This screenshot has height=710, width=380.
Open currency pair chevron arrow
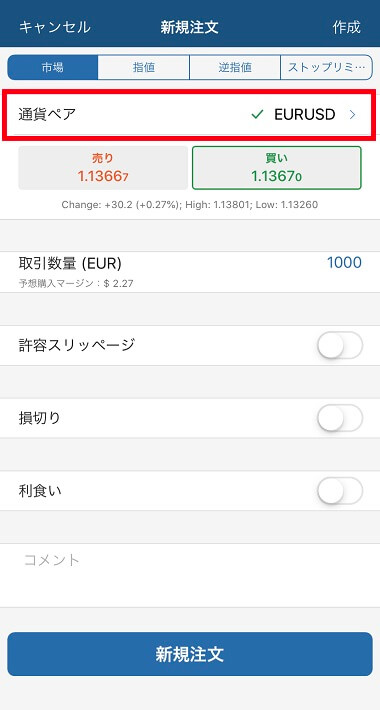(x=352, y=115)
